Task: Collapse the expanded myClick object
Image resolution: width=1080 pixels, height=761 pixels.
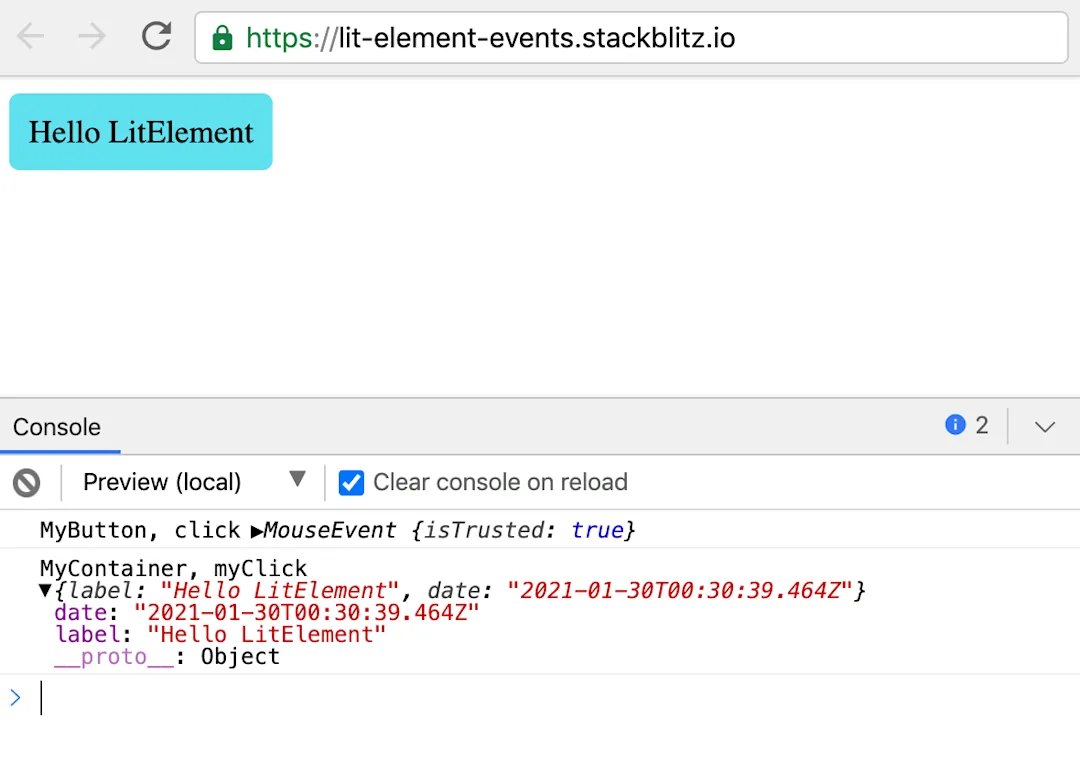Action: (44, 590)
